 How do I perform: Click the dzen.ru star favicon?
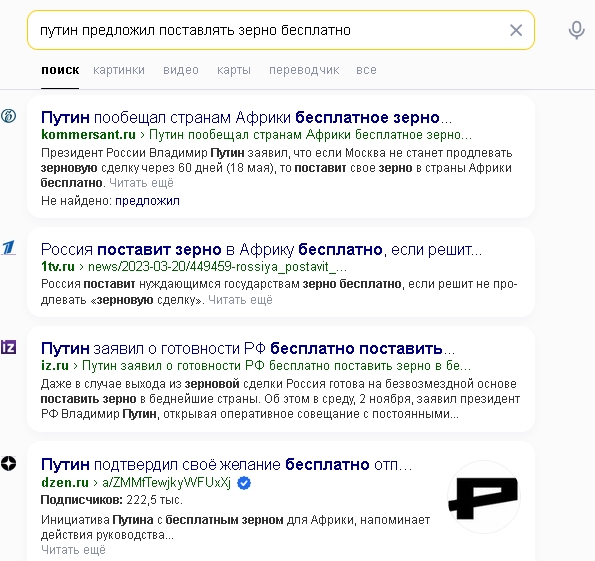tap(8, 463)
